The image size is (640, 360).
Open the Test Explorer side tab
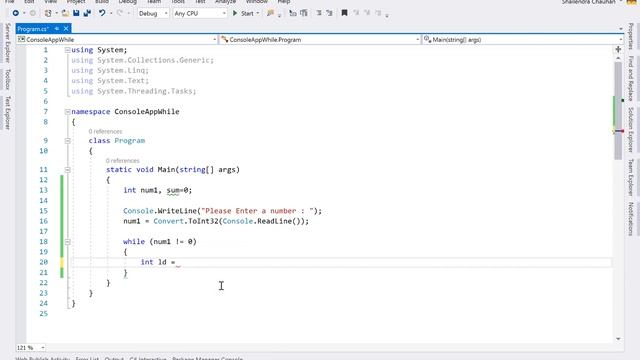click(x=7, y=113)
